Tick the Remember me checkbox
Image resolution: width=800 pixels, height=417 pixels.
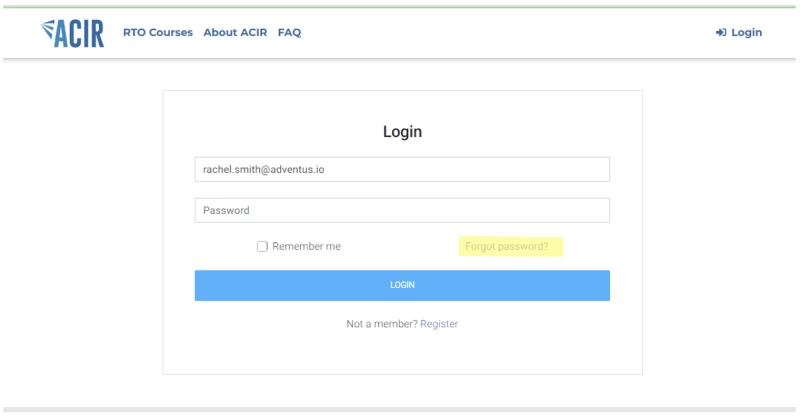[x=262, y=247]
